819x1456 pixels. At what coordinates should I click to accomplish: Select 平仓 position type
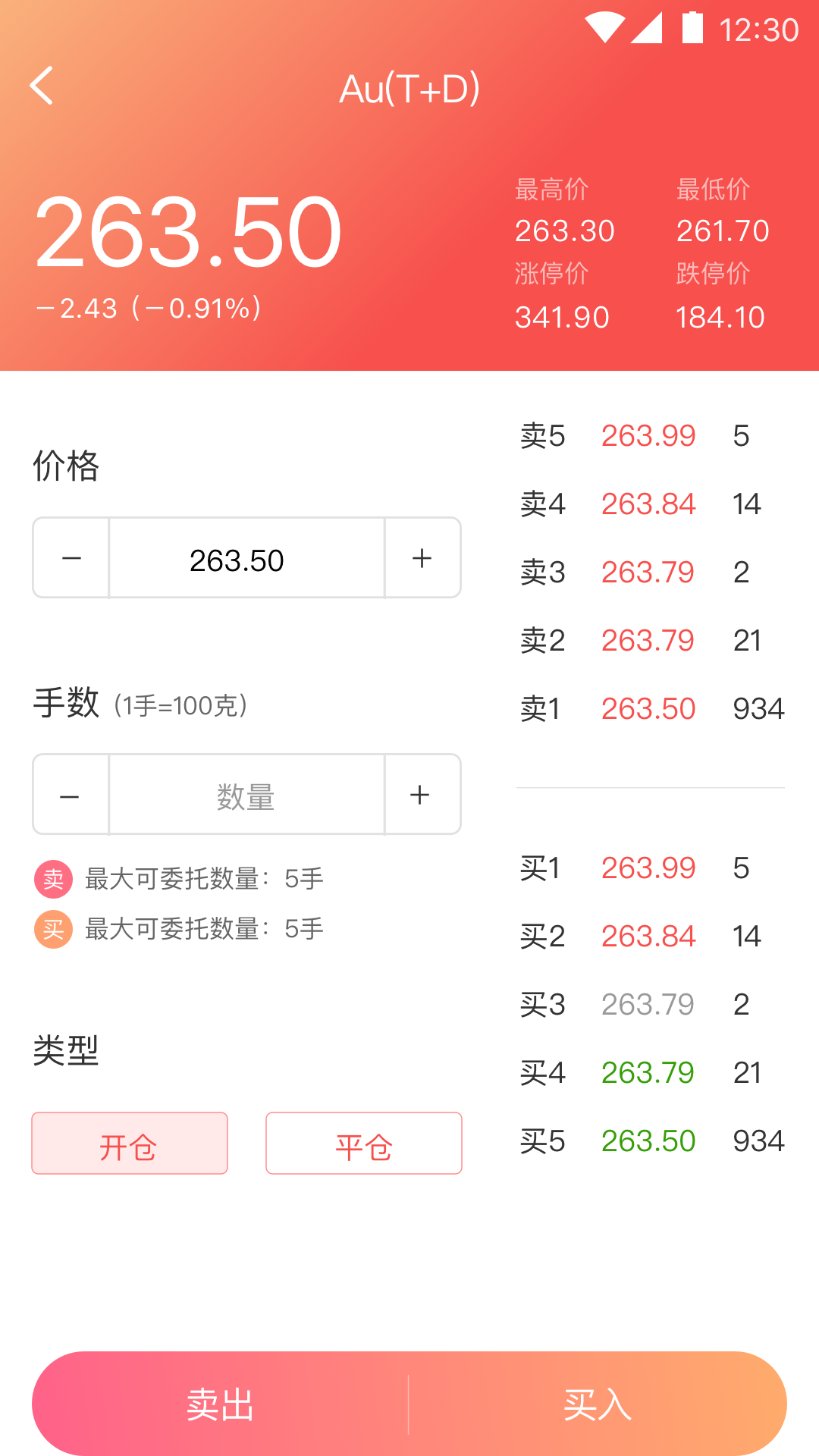364,1144
